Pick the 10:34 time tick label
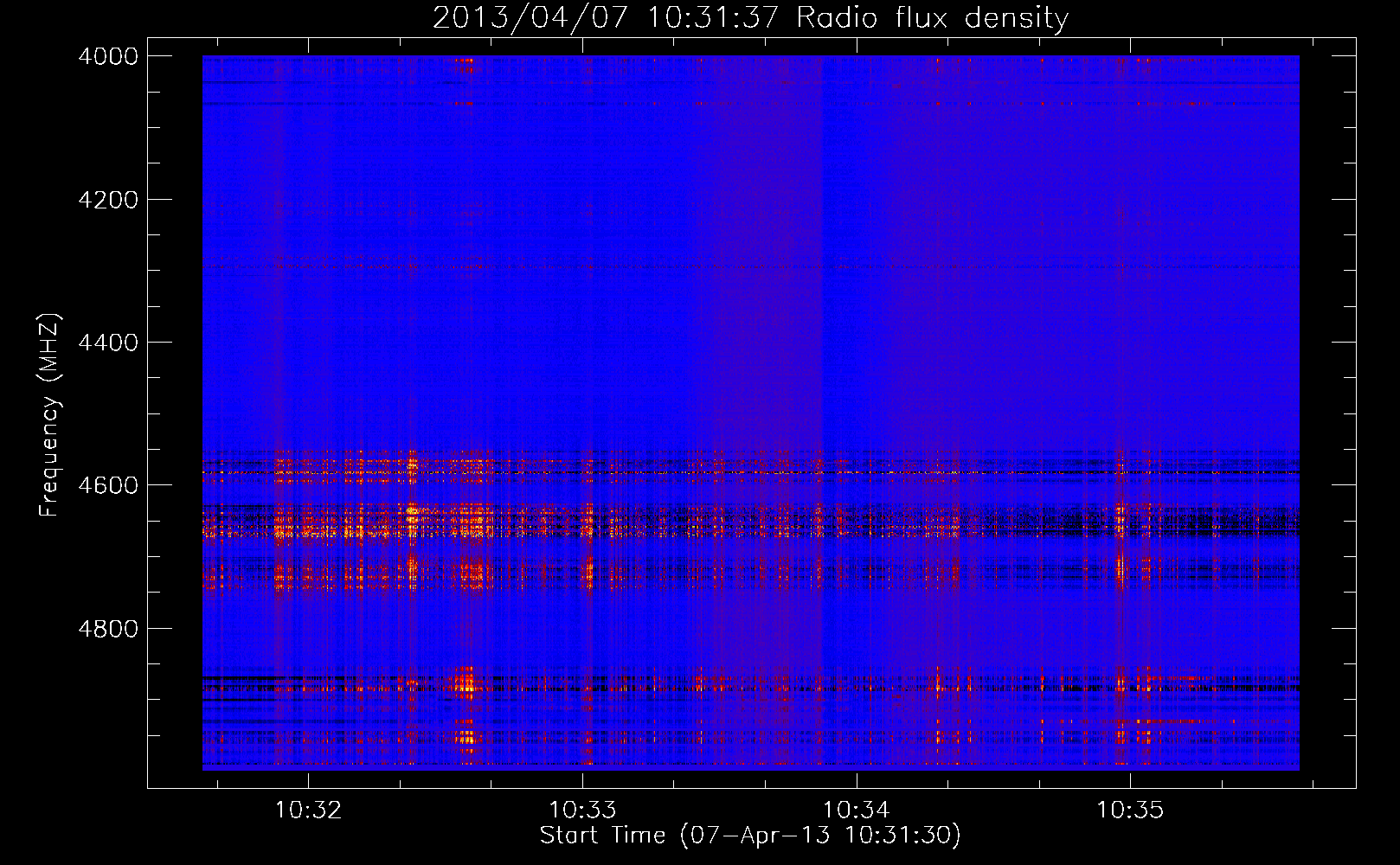 pyautogui.click(x=857, y=811)
